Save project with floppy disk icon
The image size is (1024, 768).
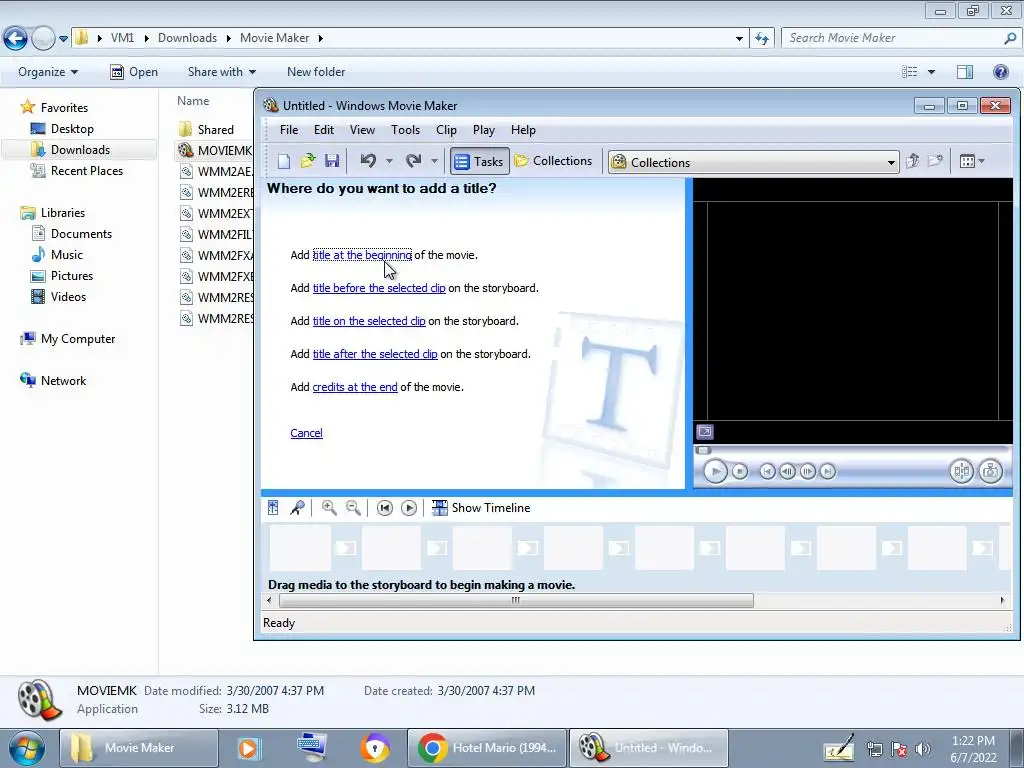tap(332, 161)
